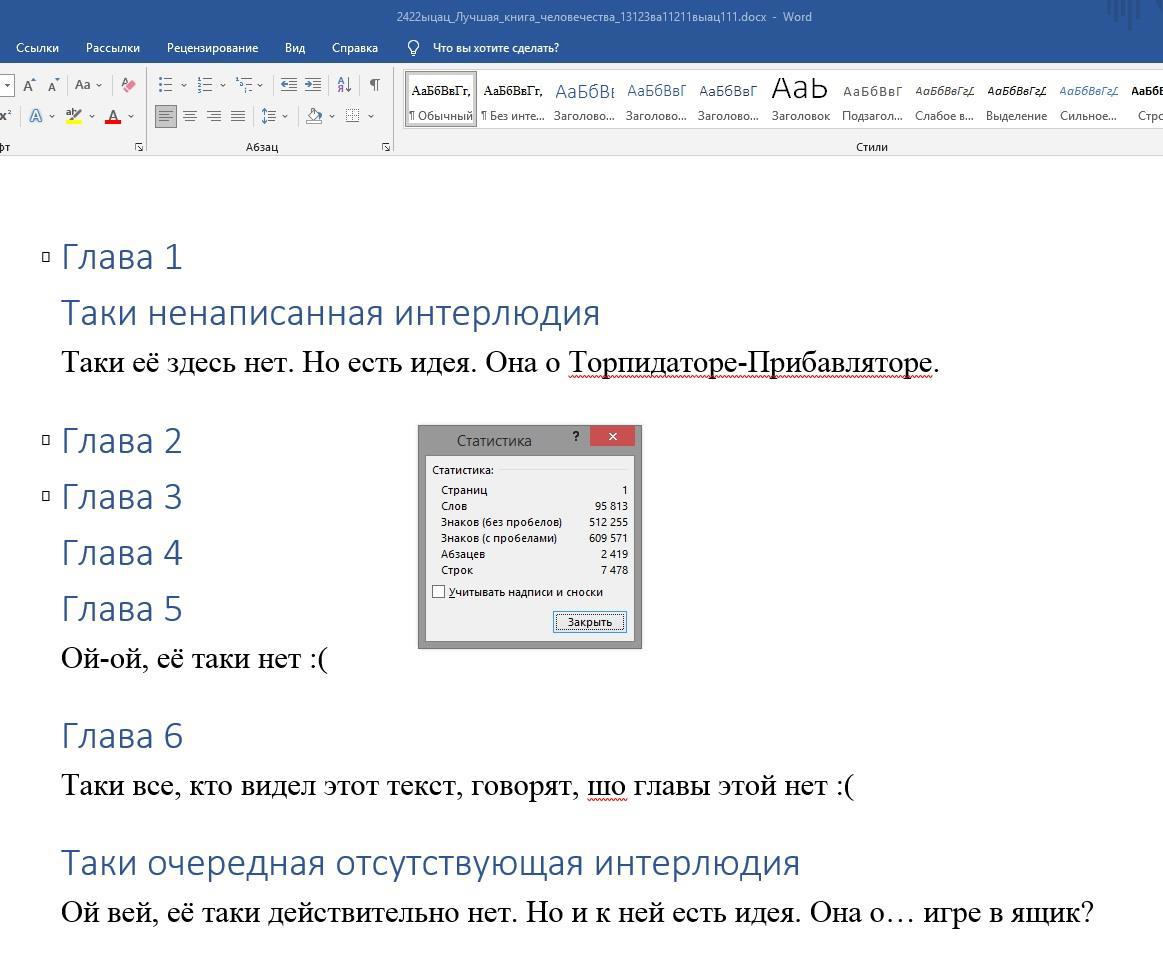This screenshot has width=1163, height=971.
Task: Click the Increase Font Size icon
Action: tap(29, 85)
